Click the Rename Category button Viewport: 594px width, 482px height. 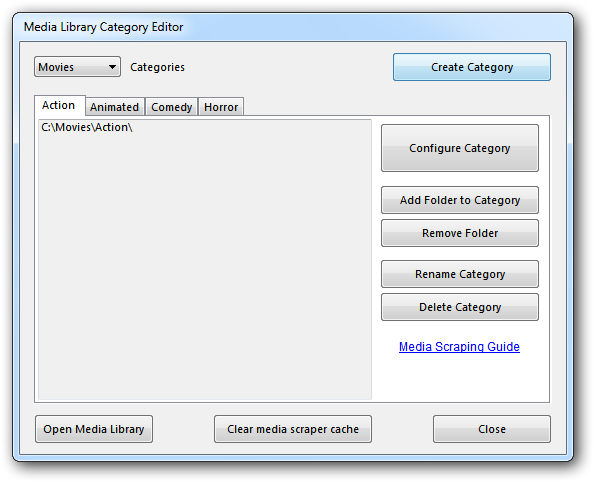460,274
